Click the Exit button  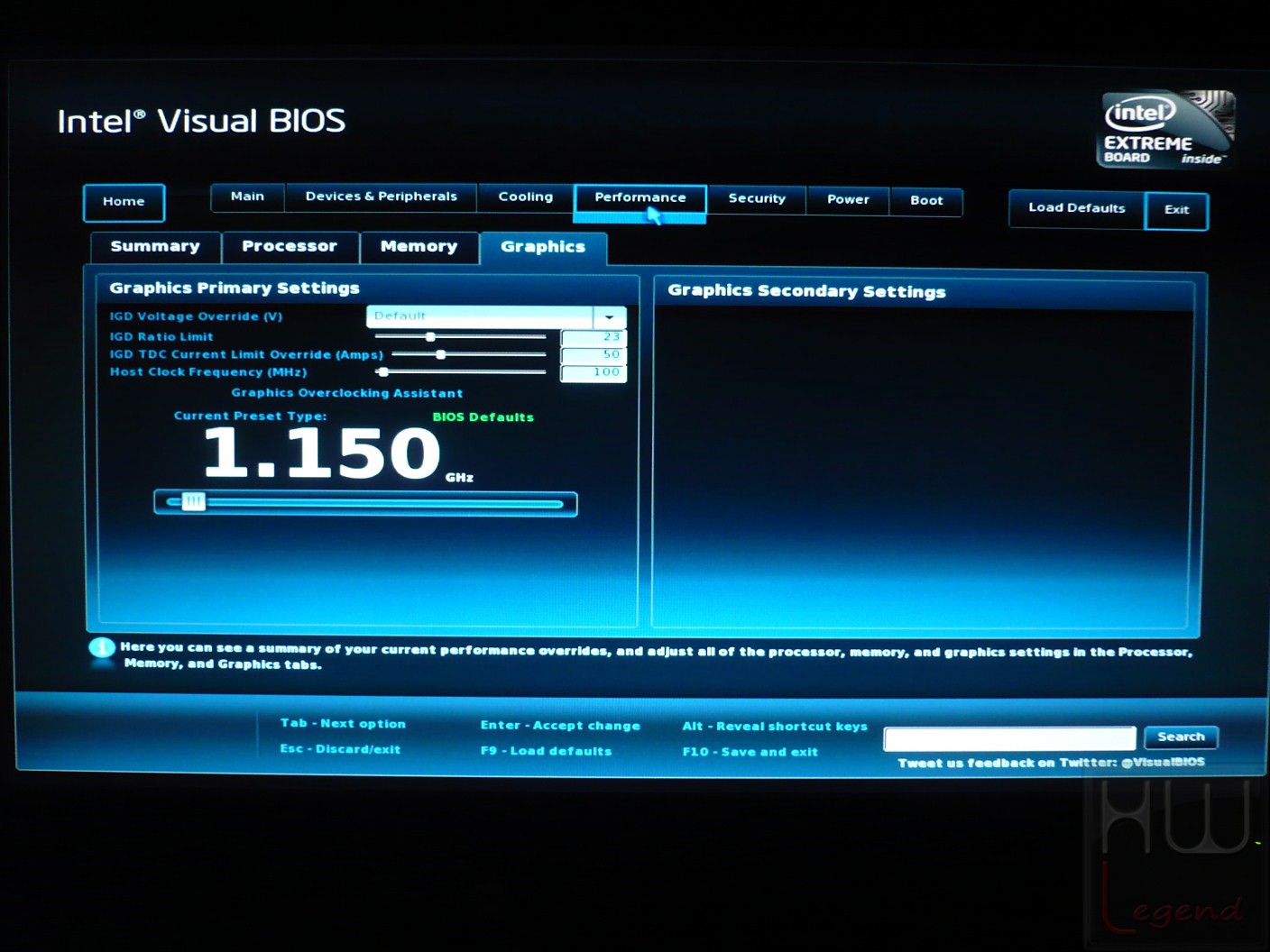coord(1176,210)
